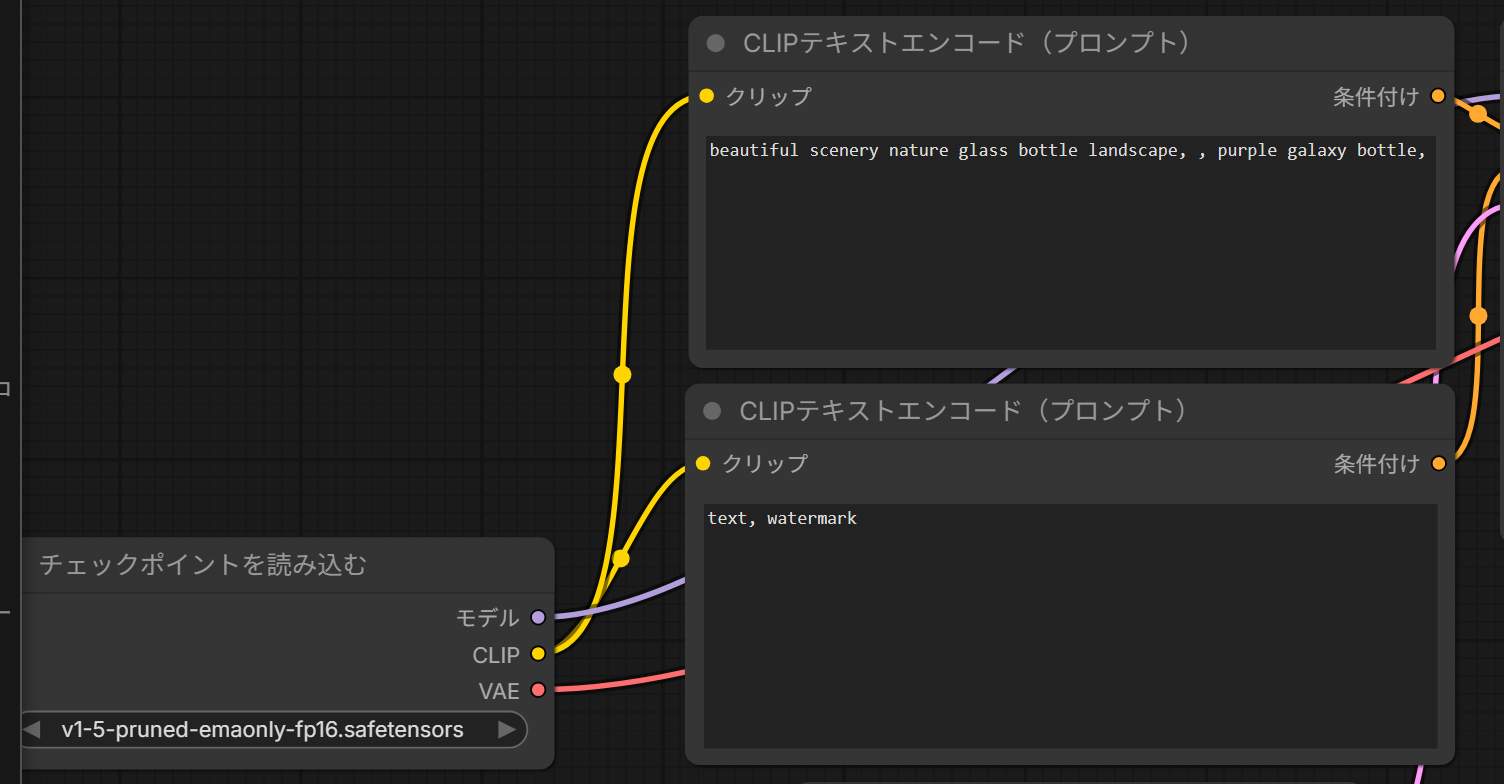Image resolution: width=1504 pixels, height=784 pixels.
Task: Click into the beautiful scenery prompt text box
Action: tap(1071, 243)
